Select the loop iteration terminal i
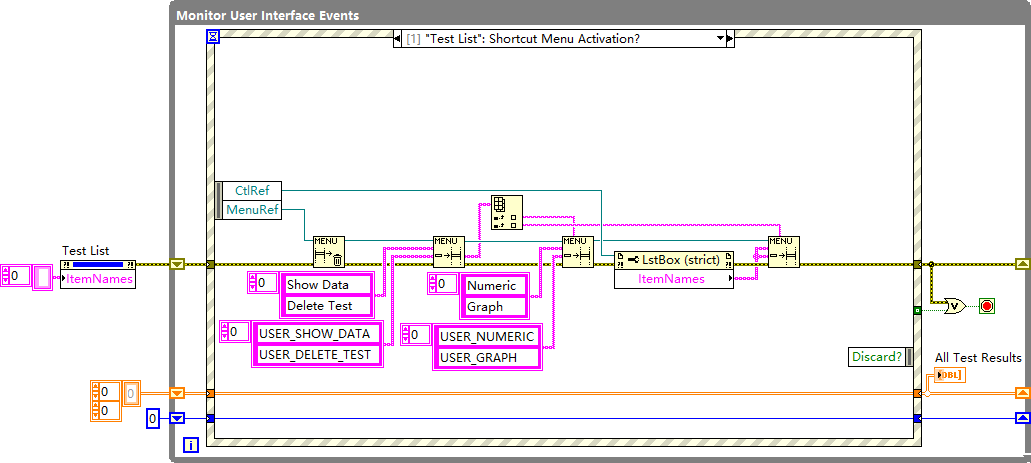 click(x=191, y=443)
